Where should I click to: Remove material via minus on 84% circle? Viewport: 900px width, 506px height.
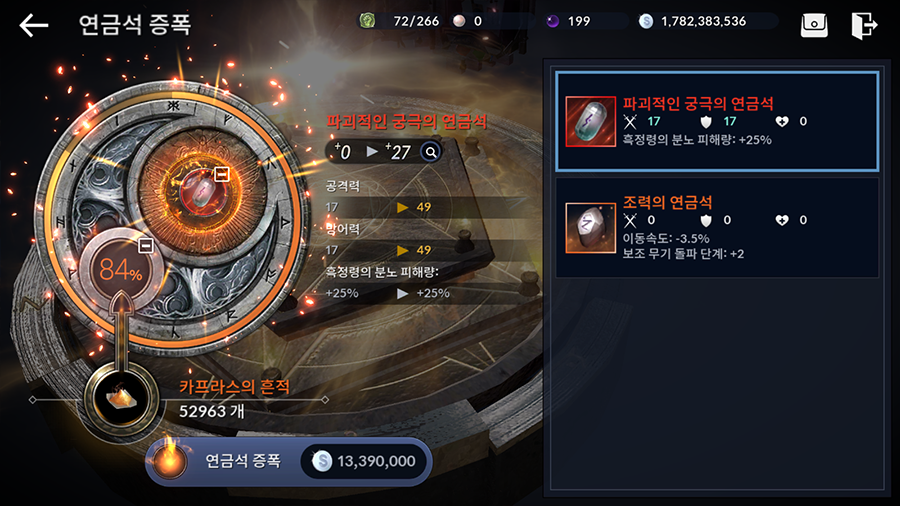(146, 246)
